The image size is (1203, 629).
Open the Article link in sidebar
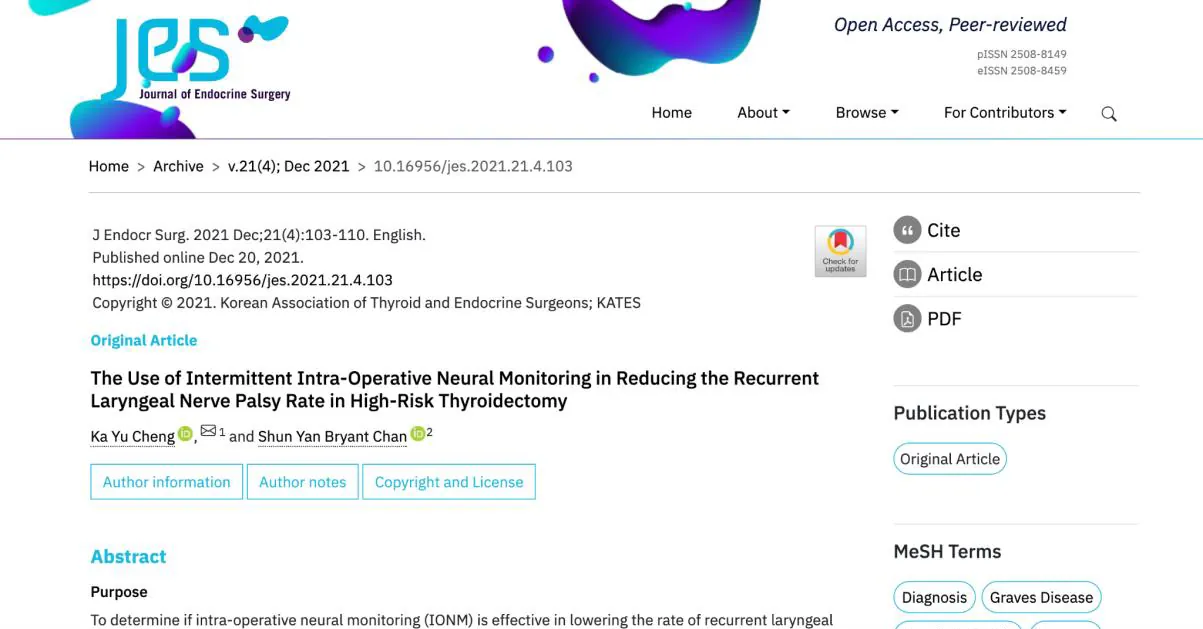tap(955, 274)
